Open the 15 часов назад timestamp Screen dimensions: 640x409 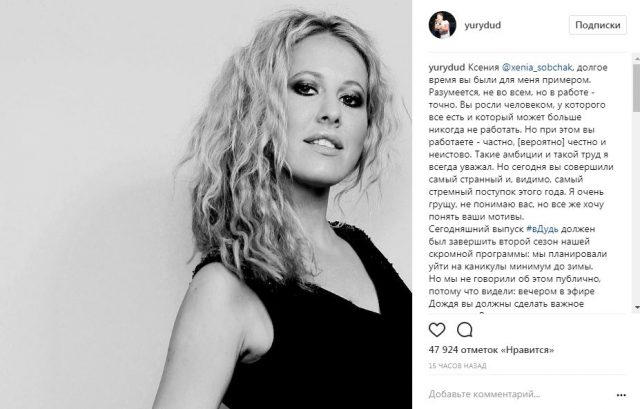457,366
